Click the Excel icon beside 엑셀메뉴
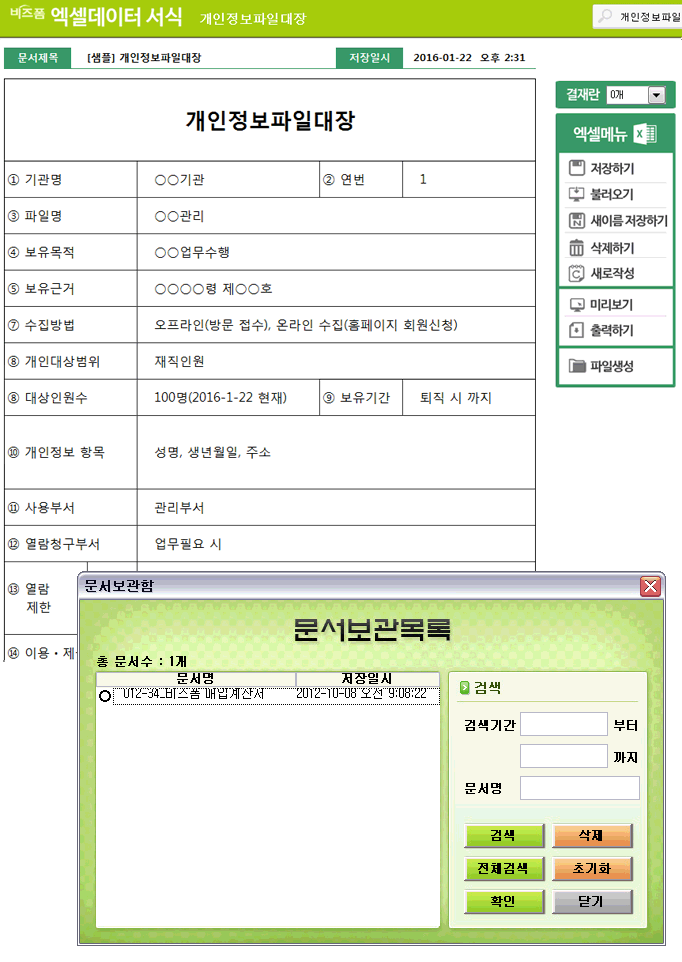This screenshot has width=682, height=962. (645, 134)
